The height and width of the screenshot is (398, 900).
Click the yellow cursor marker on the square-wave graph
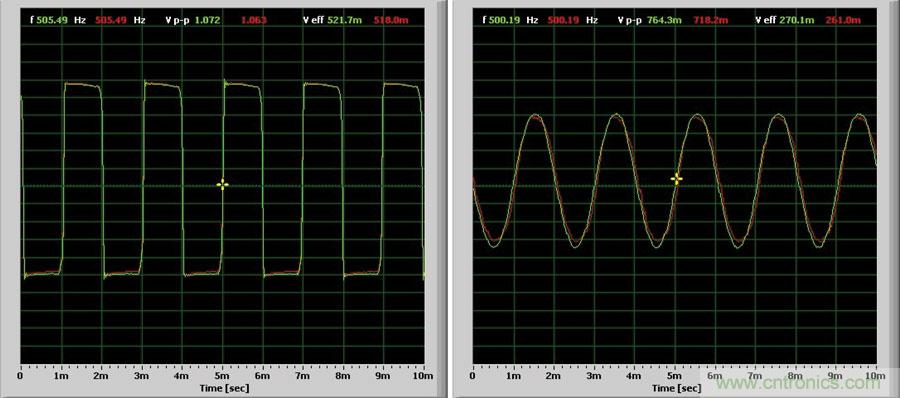point(223,184)
